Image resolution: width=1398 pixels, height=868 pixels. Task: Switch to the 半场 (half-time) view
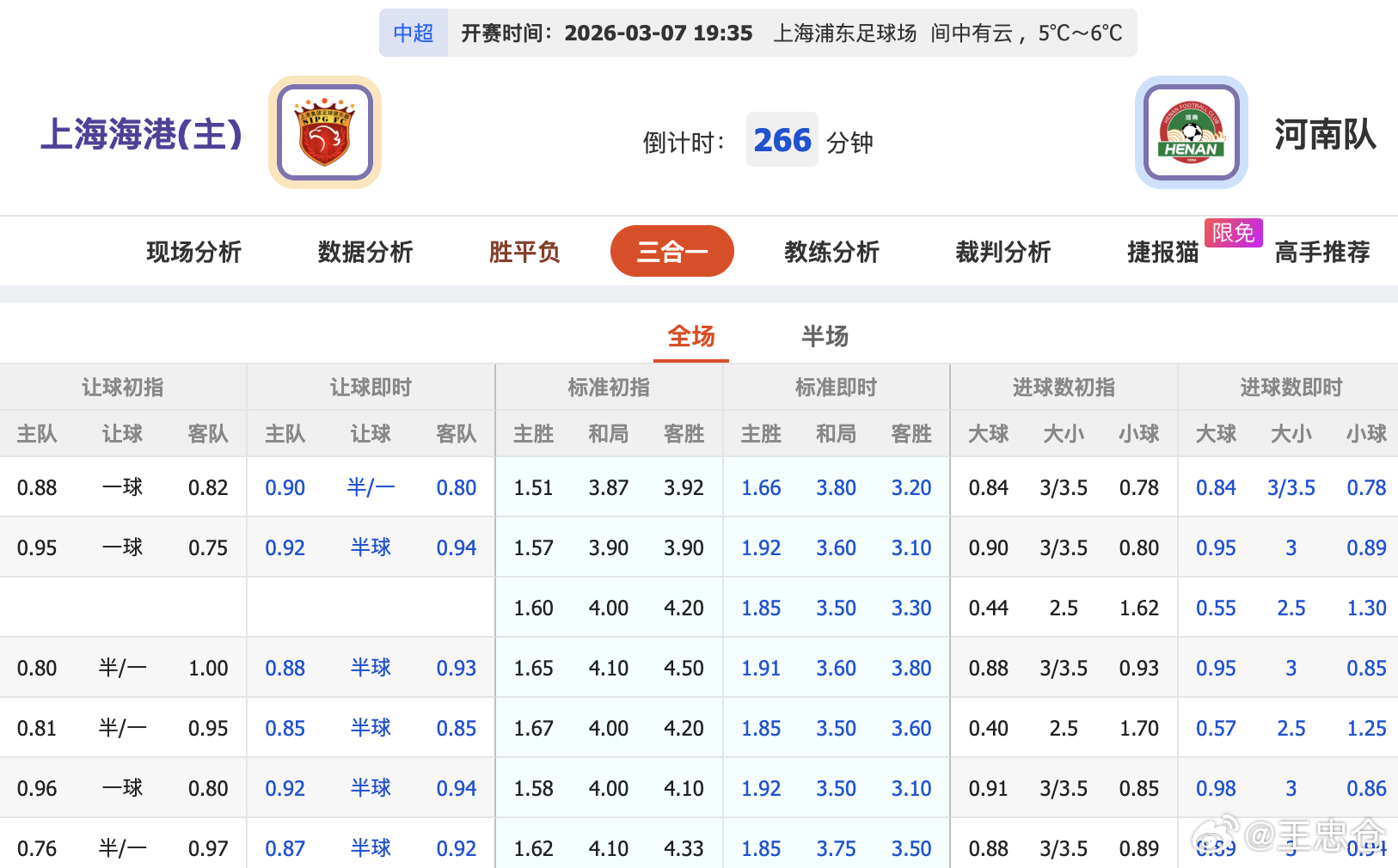click(824, 337)
